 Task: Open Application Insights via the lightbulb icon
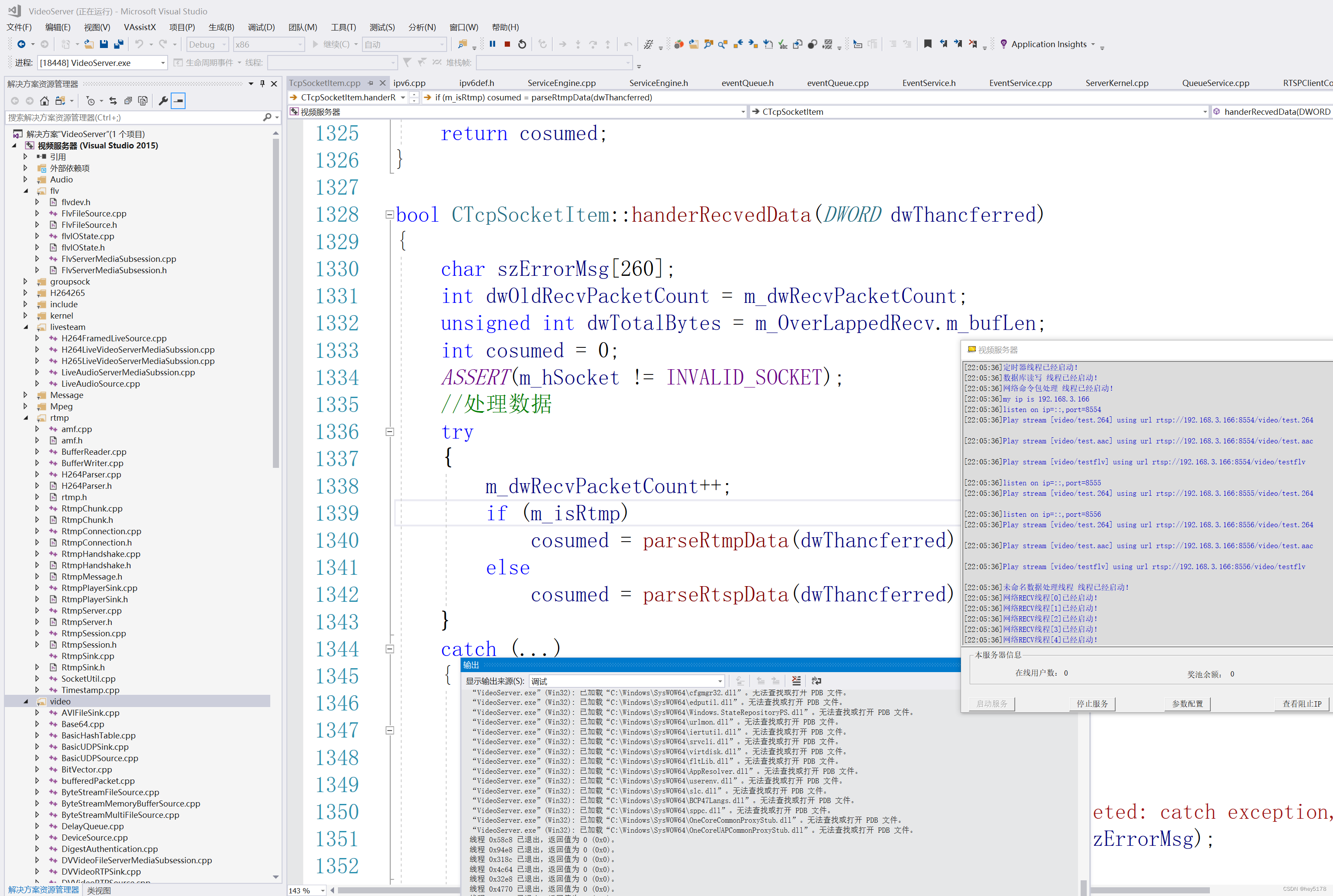tap(1004, 44)
